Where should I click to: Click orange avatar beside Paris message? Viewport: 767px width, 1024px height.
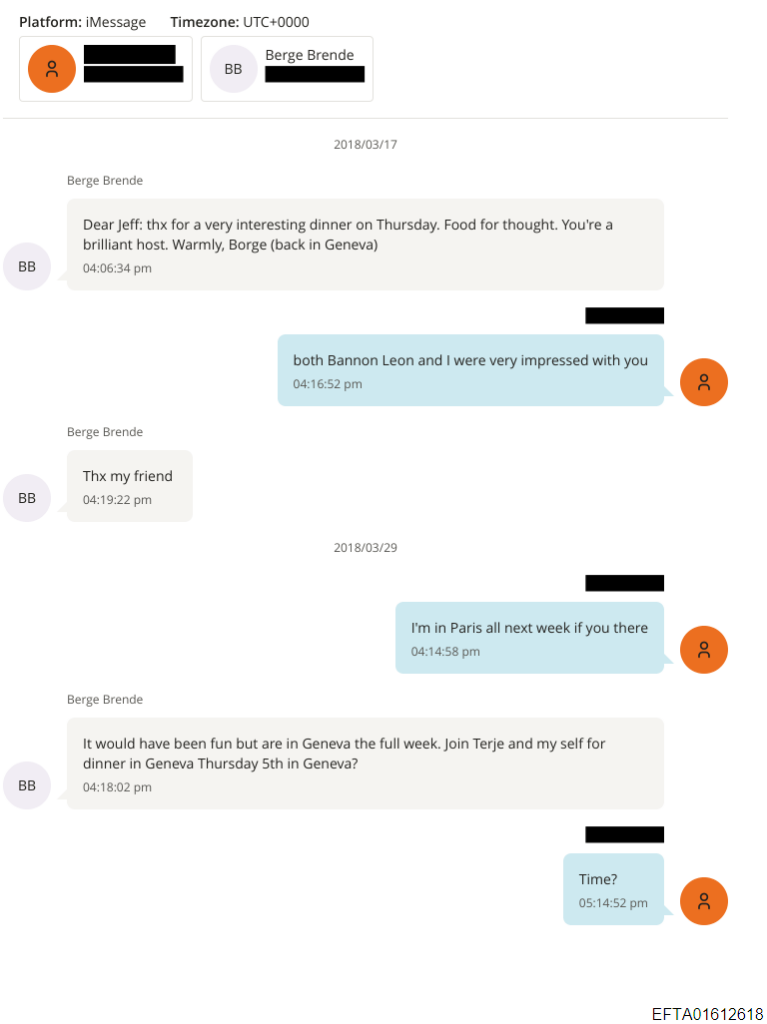point(704,650)
